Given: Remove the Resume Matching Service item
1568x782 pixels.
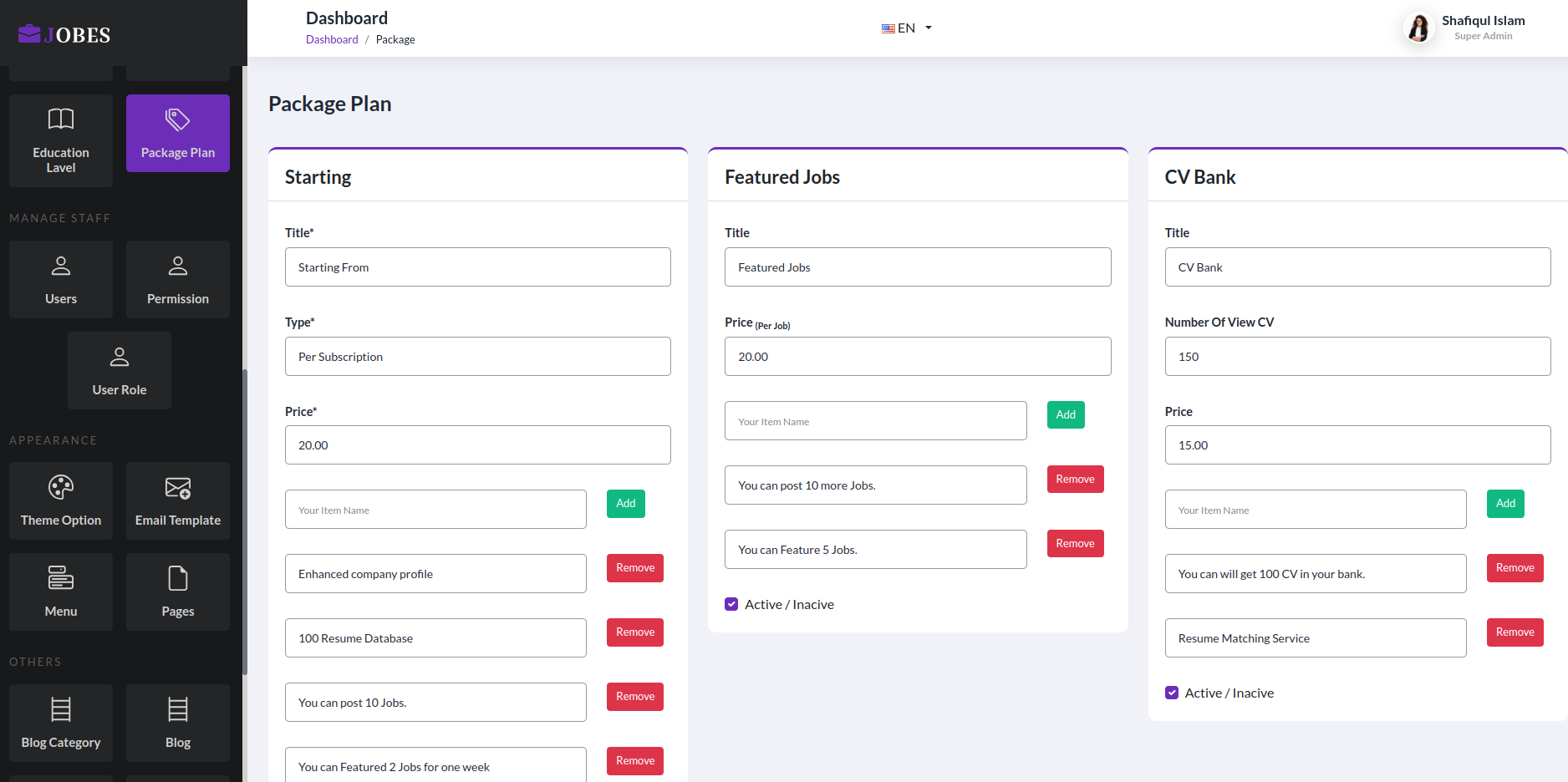Looking at the screenshot, I should [1515, 632].
